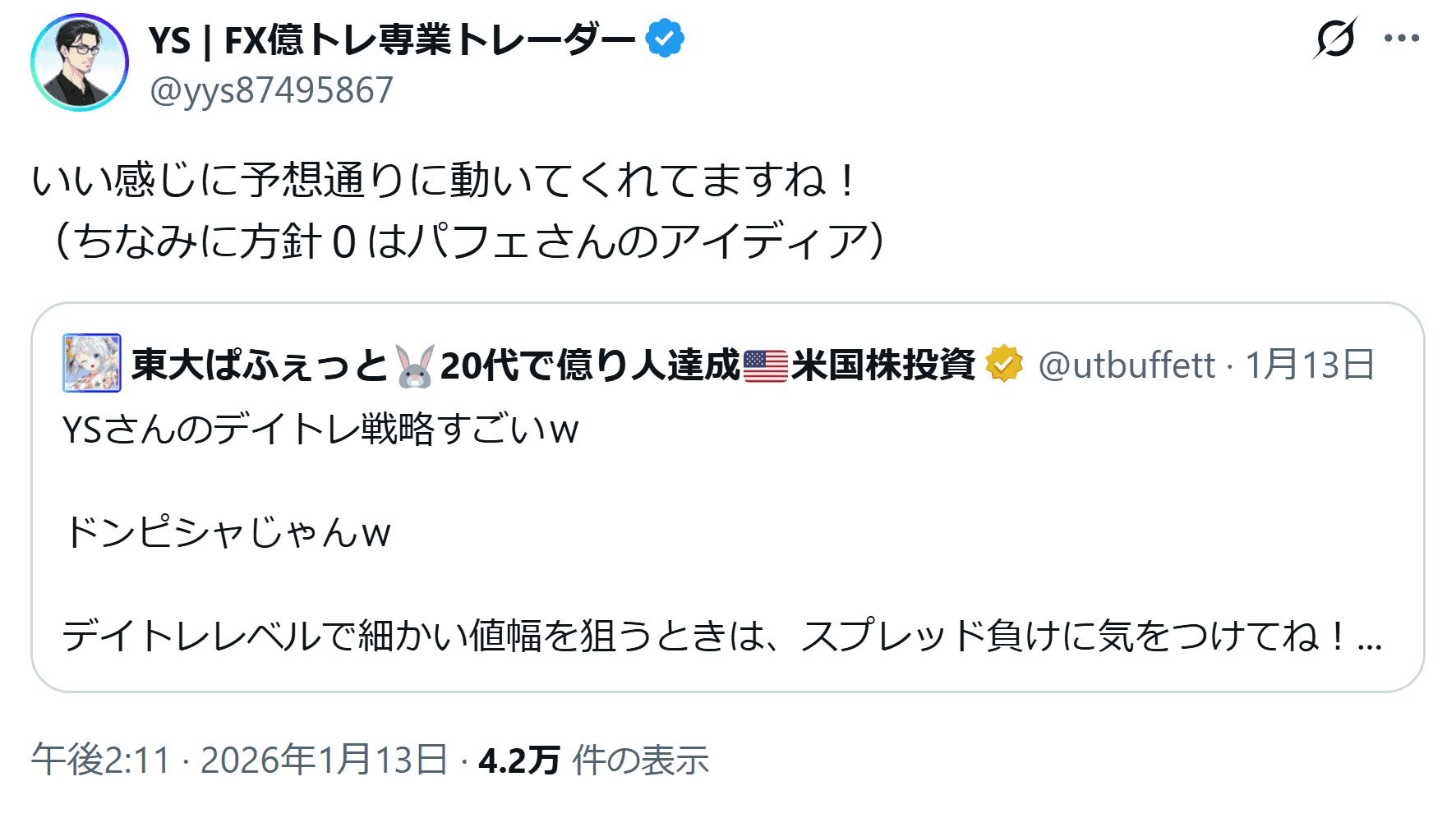Click YS's profile avatar picture

click(x=80, y=62)
